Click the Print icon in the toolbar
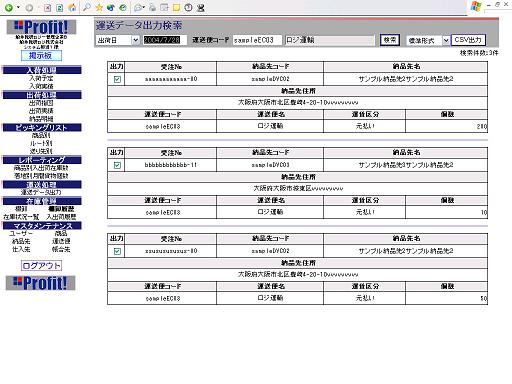Image resolution: width=512 pixels, height=384 pixels. click(x=152, y=8)
